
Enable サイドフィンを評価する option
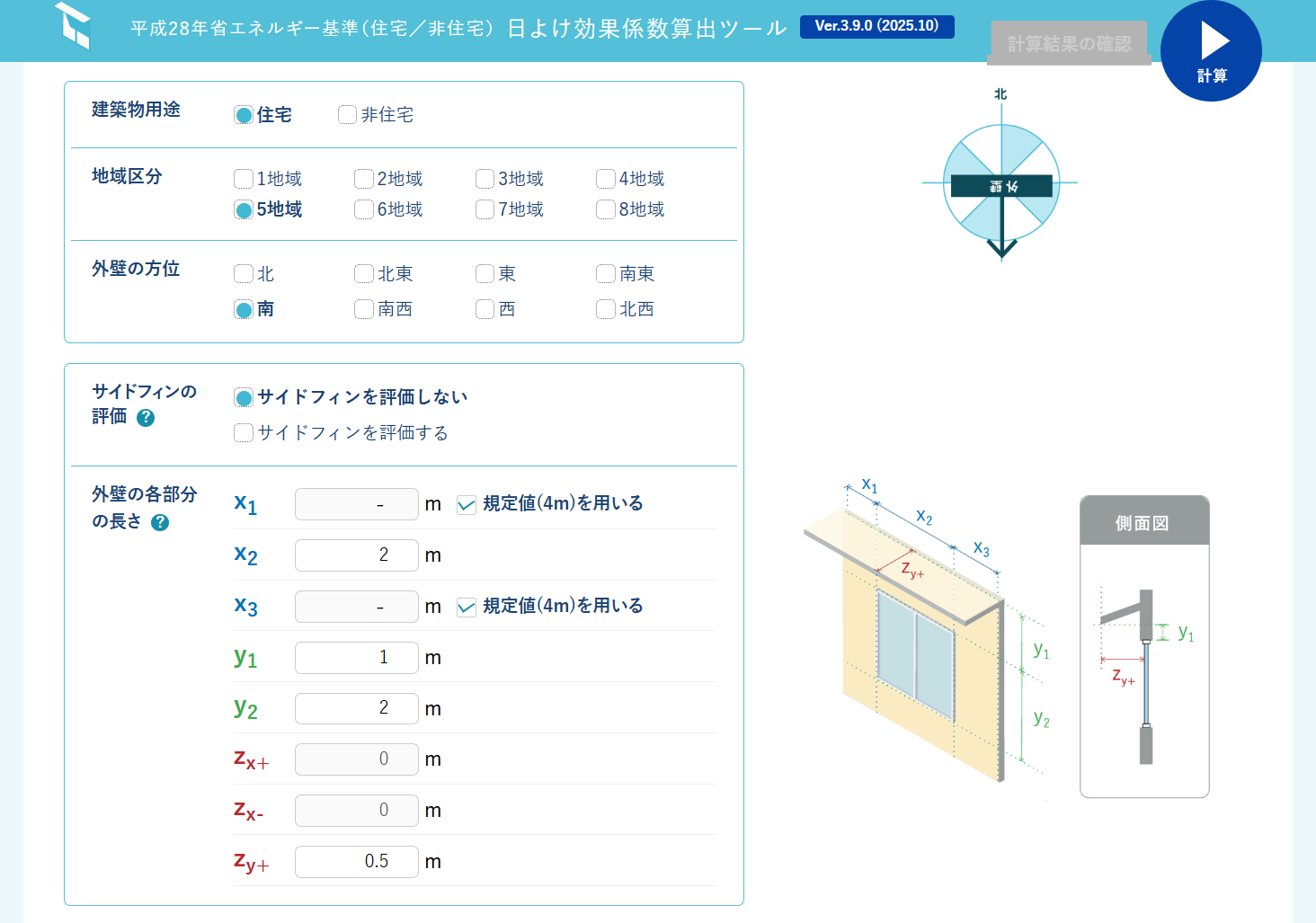244,433
